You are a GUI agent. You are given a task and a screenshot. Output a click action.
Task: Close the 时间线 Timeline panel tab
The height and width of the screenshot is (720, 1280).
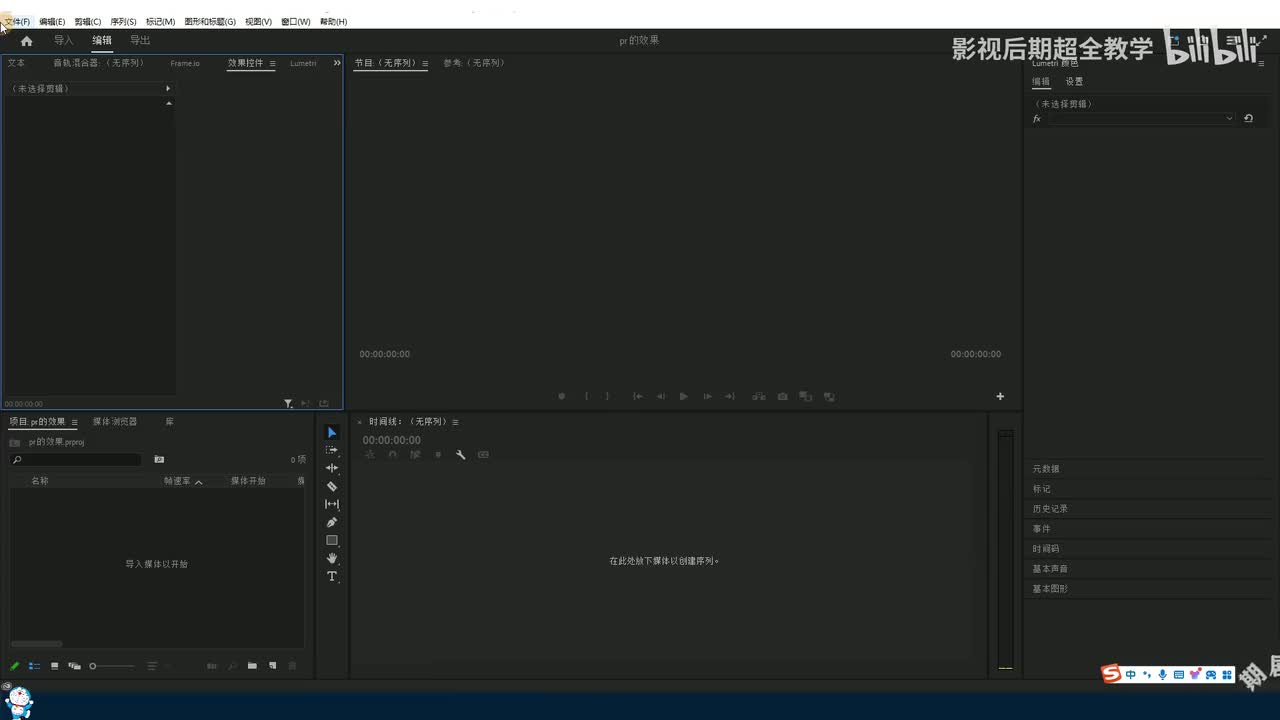(360, 422)
